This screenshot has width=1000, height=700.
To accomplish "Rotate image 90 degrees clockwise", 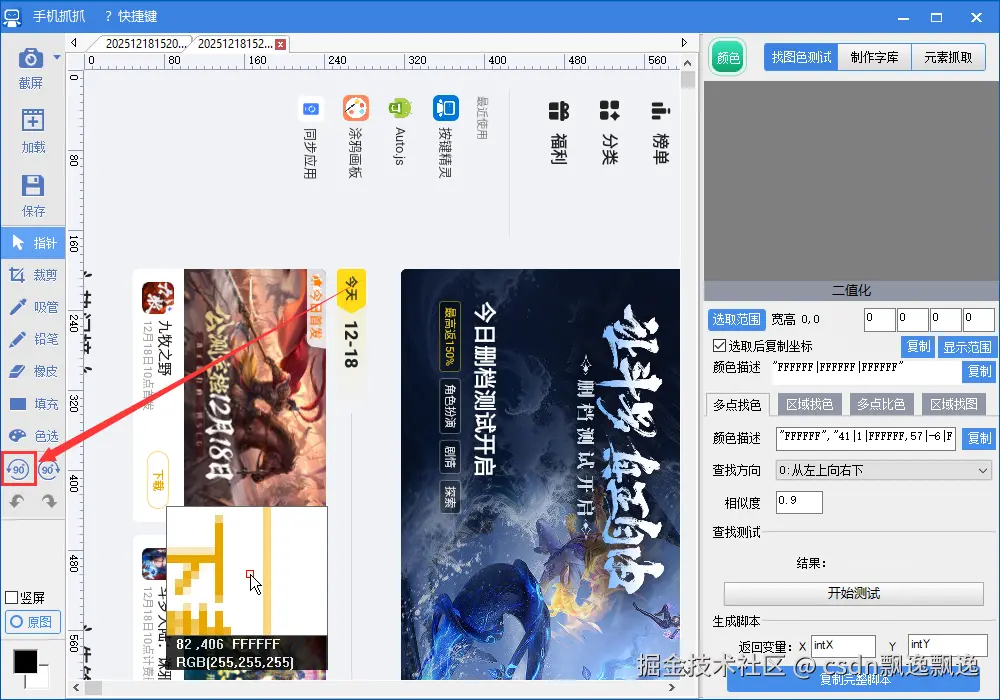I will [48, 470].
